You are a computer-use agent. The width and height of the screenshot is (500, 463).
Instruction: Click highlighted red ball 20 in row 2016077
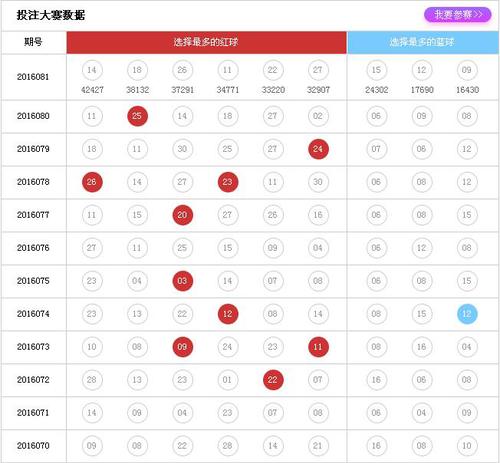click(x=183, y=215)
